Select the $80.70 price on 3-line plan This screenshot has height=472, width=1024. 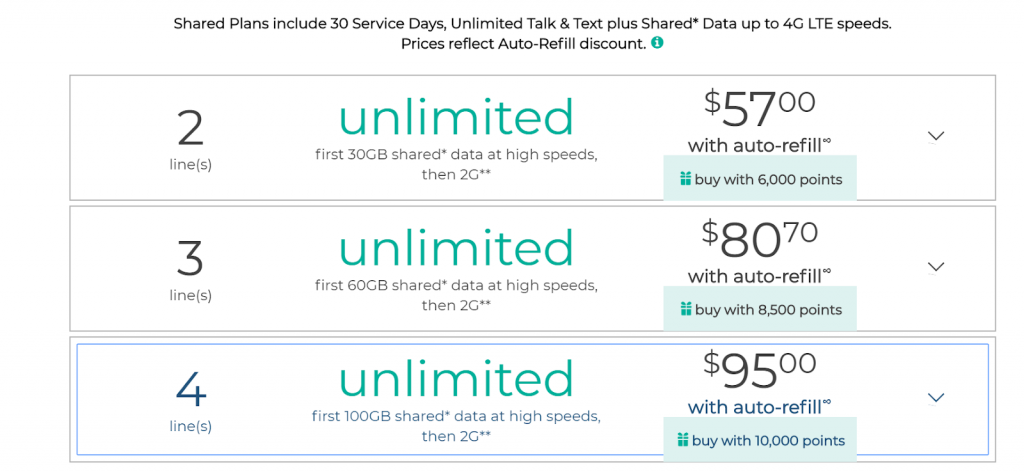[x=760, y=240]
